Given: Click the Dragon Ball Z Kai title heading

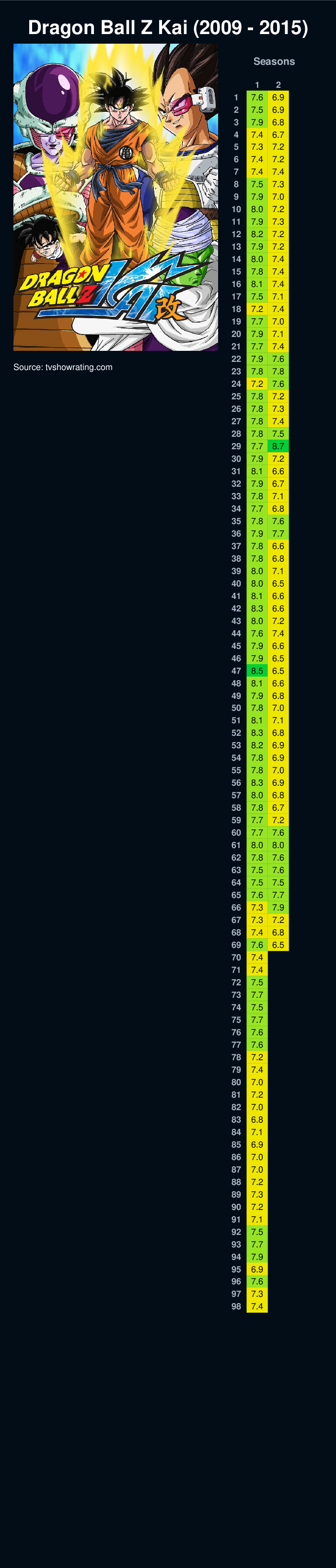Looking at the screenshot, I should pyautogui.click(x=168, y=27).
